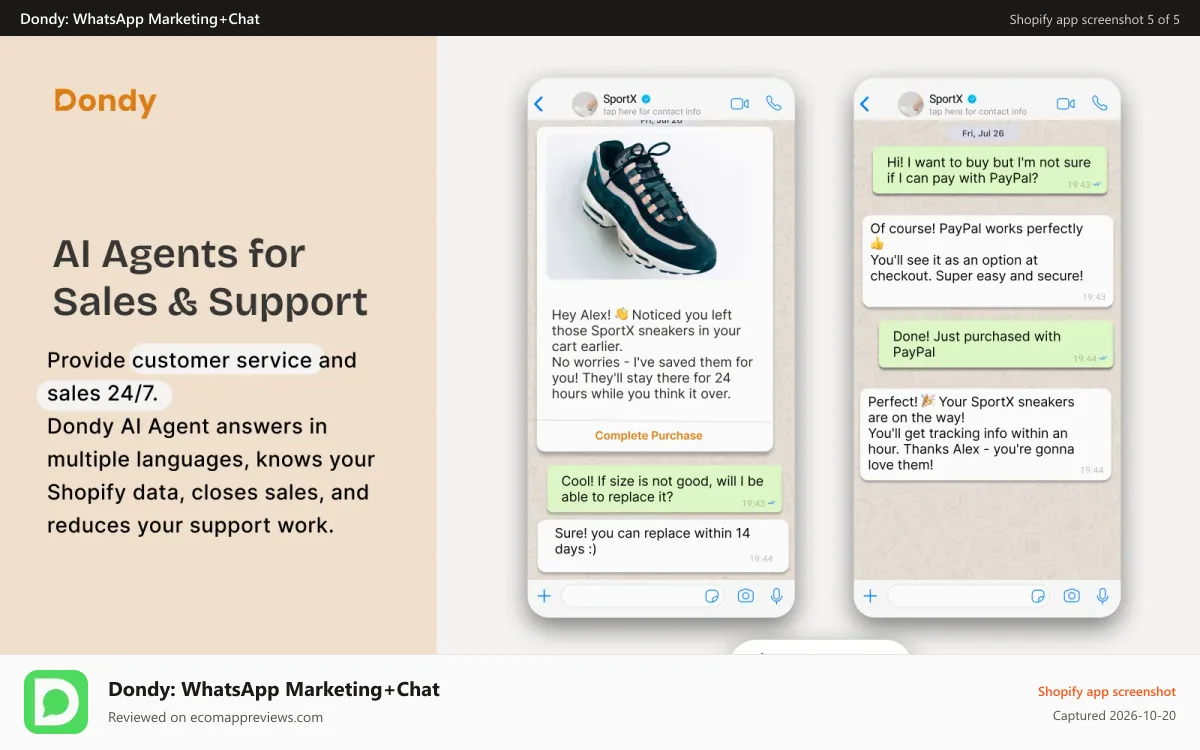Click 'Perfect! Your SportX sneakers' message
This screenshot has width=1200, height=750.
tap(986, 434)
